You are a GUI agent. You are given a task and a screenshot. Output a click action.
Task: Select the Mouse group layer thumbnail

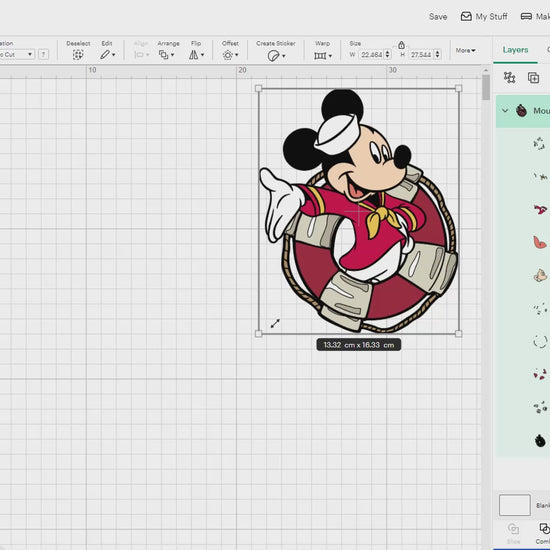521,111
